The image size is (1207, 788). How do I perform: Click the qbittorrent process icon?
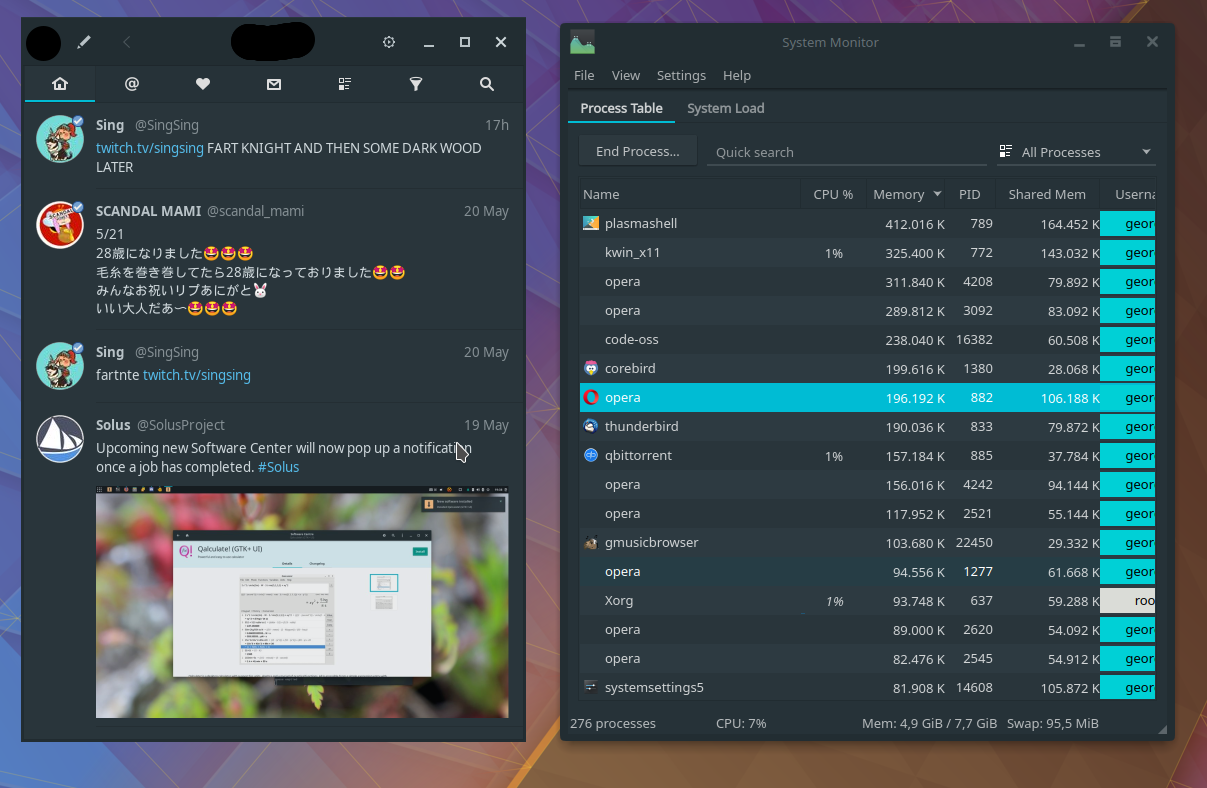pos(590,455)
